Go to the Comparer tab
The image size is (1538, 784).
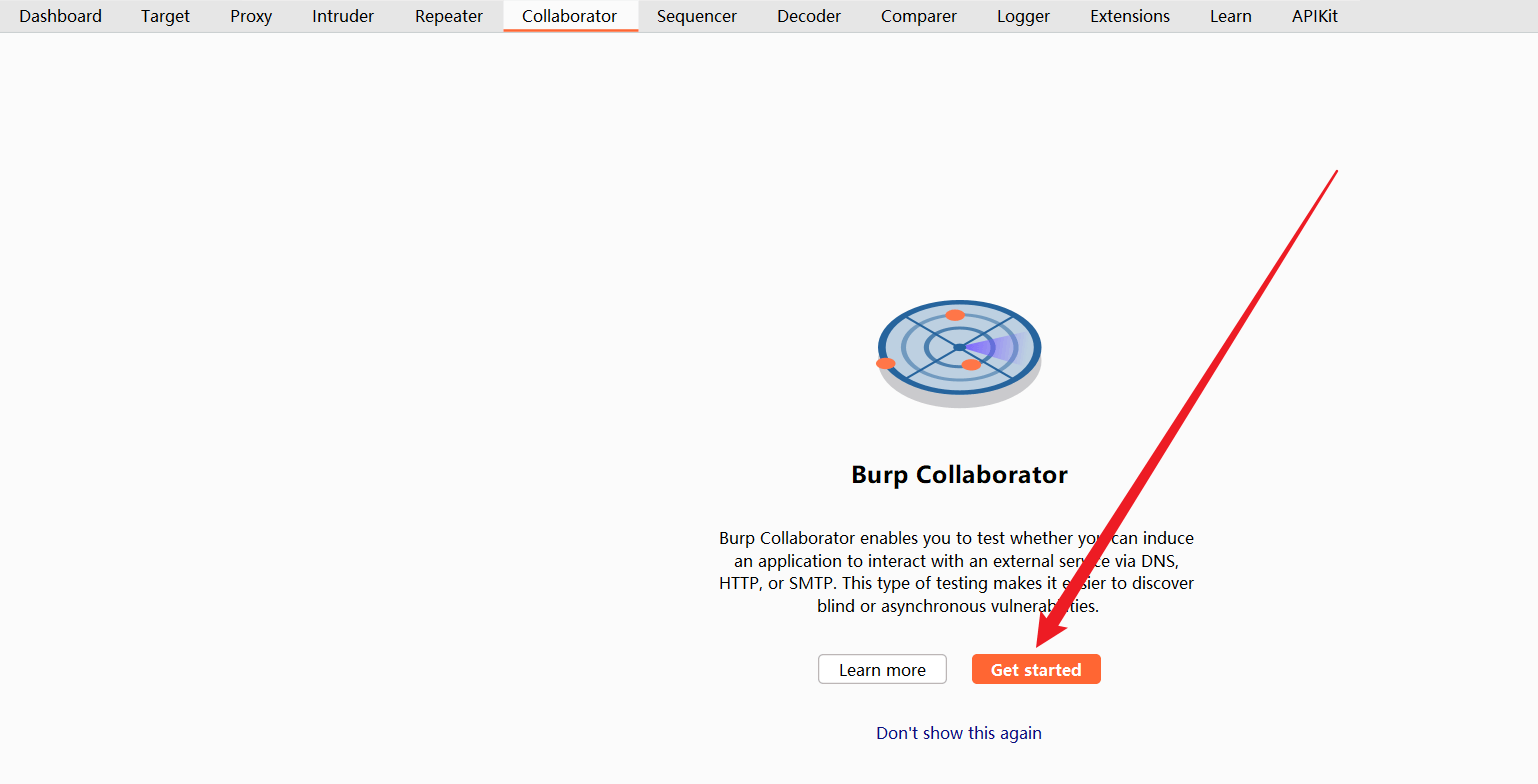click(919, 16)
